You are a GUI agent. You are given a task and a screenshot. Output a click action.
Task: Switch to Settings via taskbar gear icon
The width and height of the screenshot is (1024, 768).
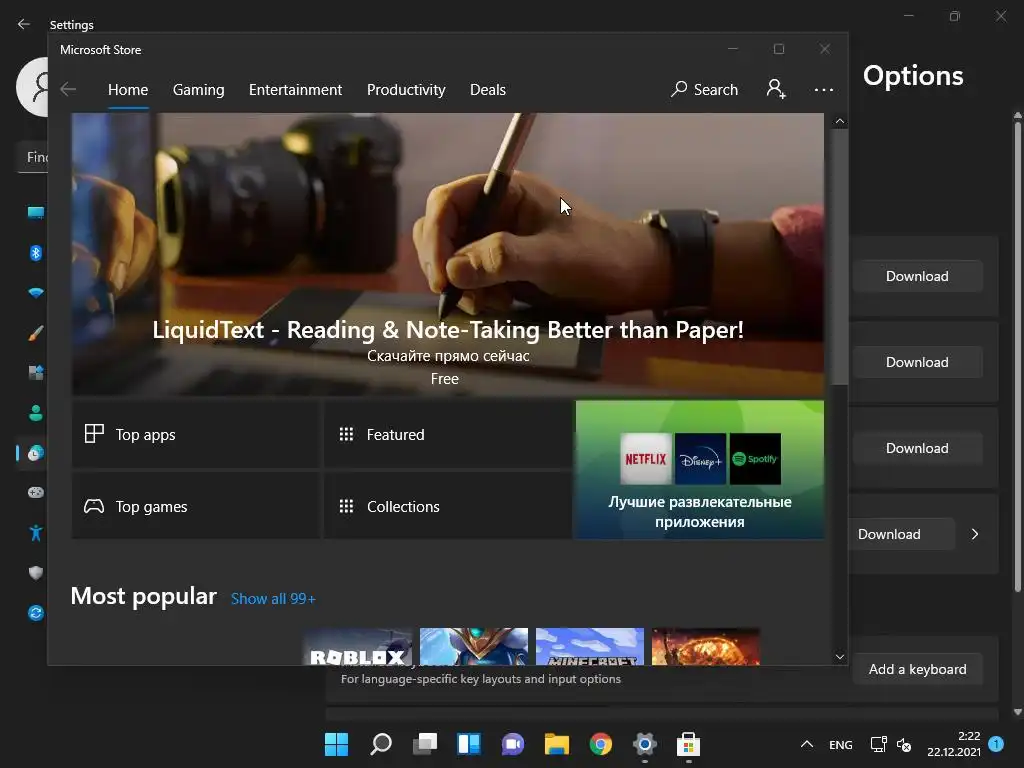coord(645,744)
